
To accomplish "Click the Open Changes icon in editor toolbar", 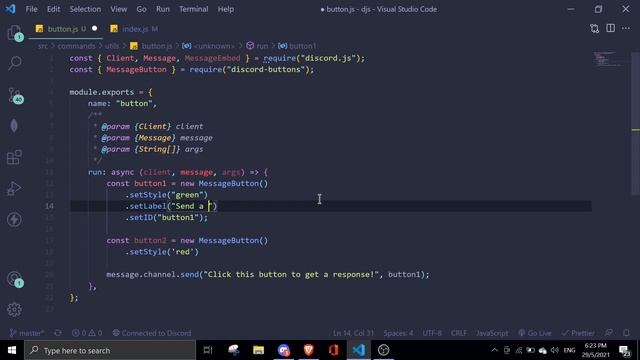I will point(595,29).
